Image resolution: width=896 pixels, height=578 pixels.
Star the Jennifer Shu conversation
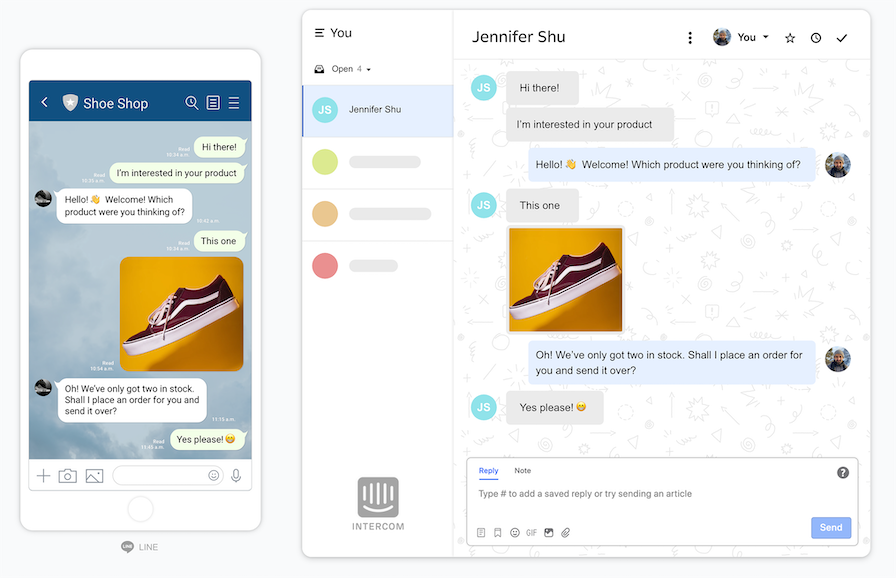point(790,37)
